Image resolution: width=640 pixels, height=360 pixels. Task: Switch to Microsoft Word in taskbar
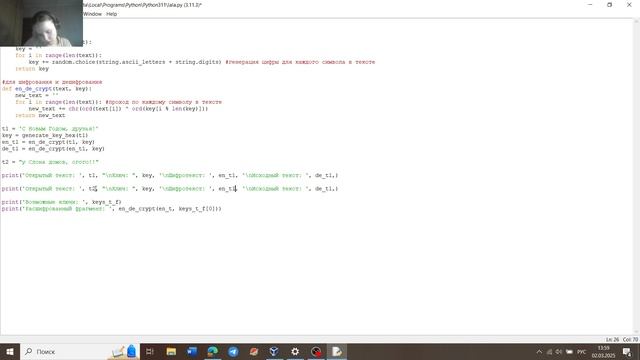pos(192,351)
